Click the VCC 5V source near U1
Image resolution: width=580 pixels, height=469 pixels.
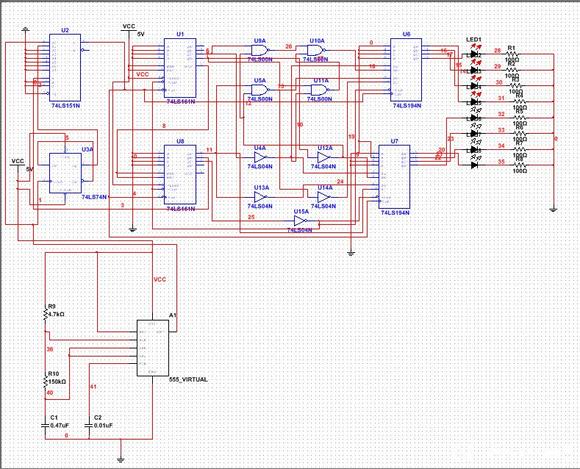tap(129, 29)
